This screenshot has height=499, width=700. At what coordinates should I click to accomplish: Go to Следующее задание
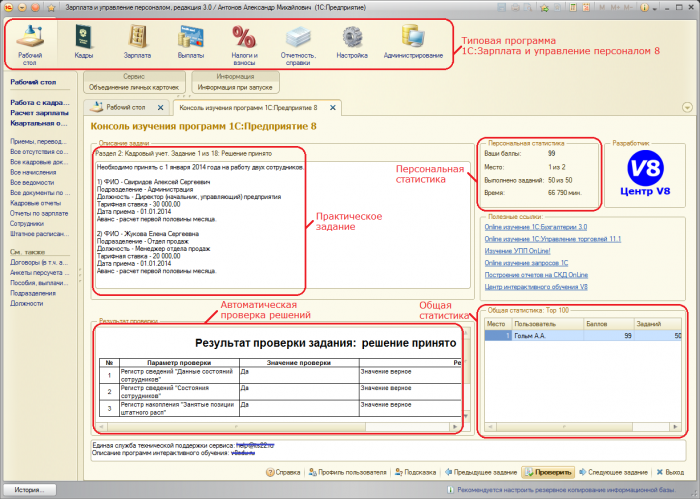pos(613,472)
